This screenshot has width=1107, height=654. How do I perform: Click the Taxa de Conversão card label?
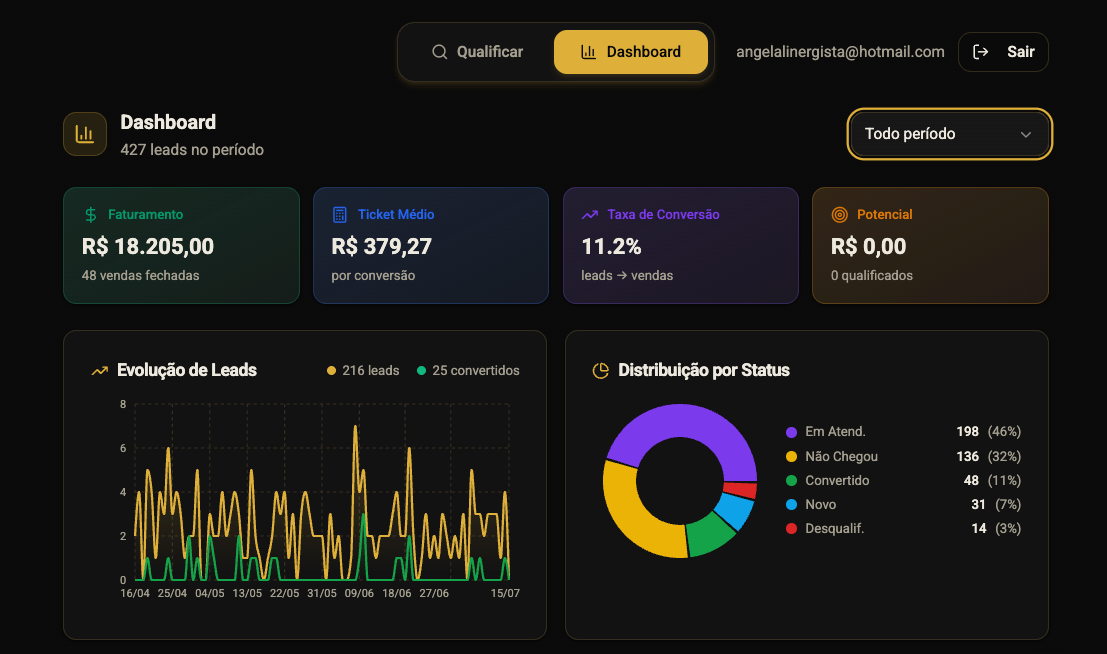click(x=664, y=214)
